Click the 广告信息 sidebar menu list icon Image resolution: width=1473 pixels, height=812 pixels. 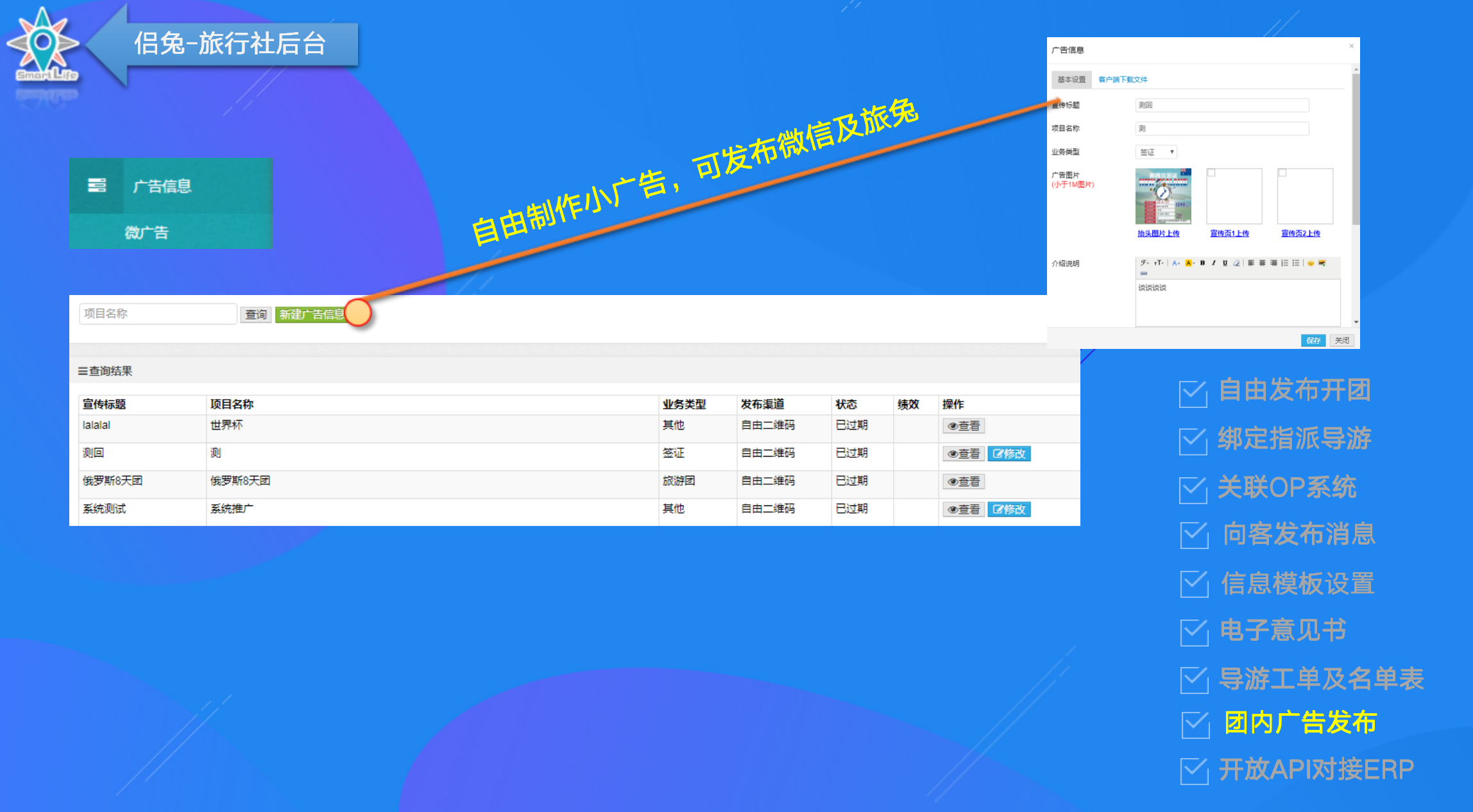click(x=97, y=185)
